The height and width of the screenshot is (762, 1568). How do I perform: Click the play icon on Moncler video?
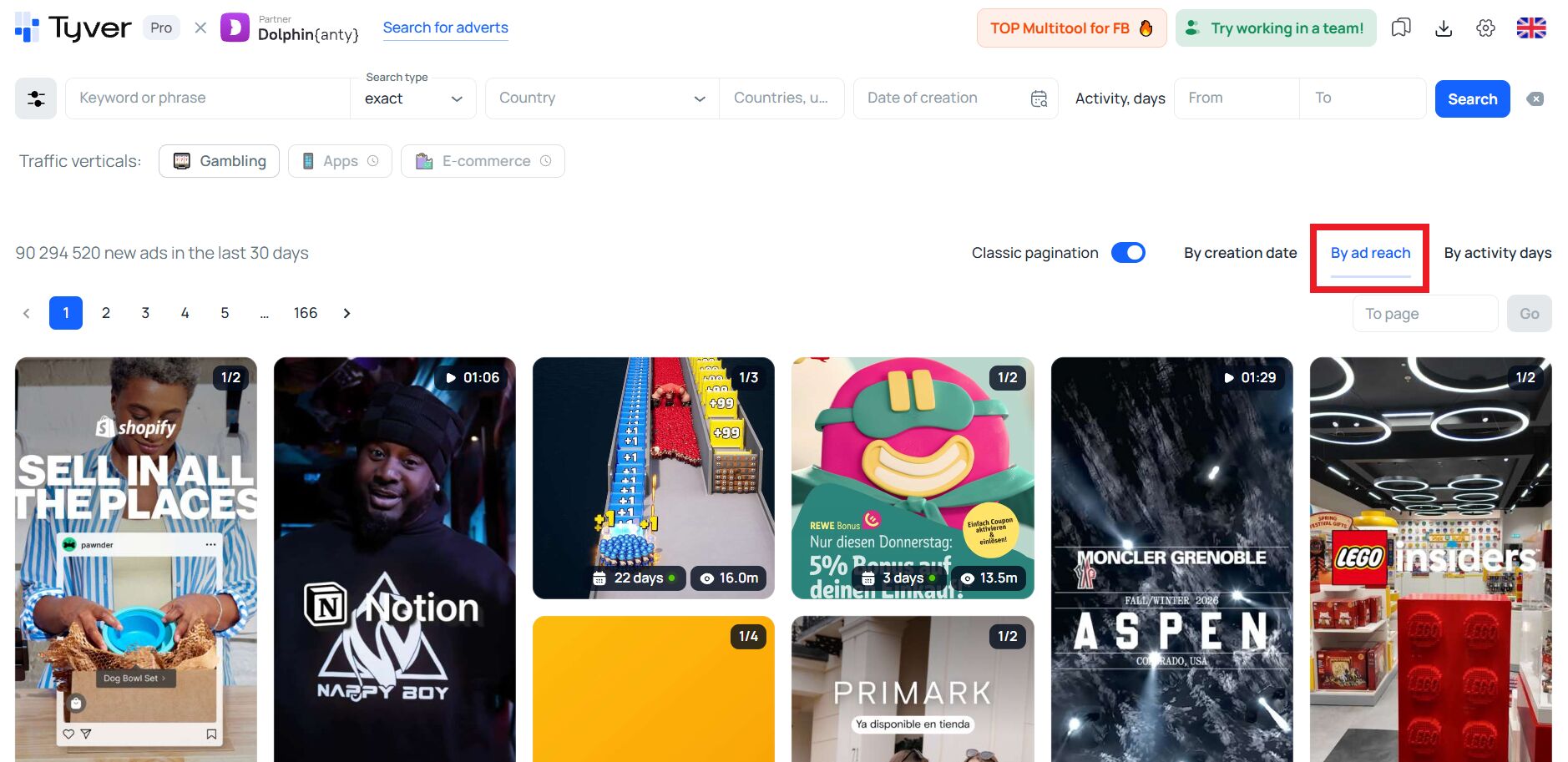tap(1229, 378)
